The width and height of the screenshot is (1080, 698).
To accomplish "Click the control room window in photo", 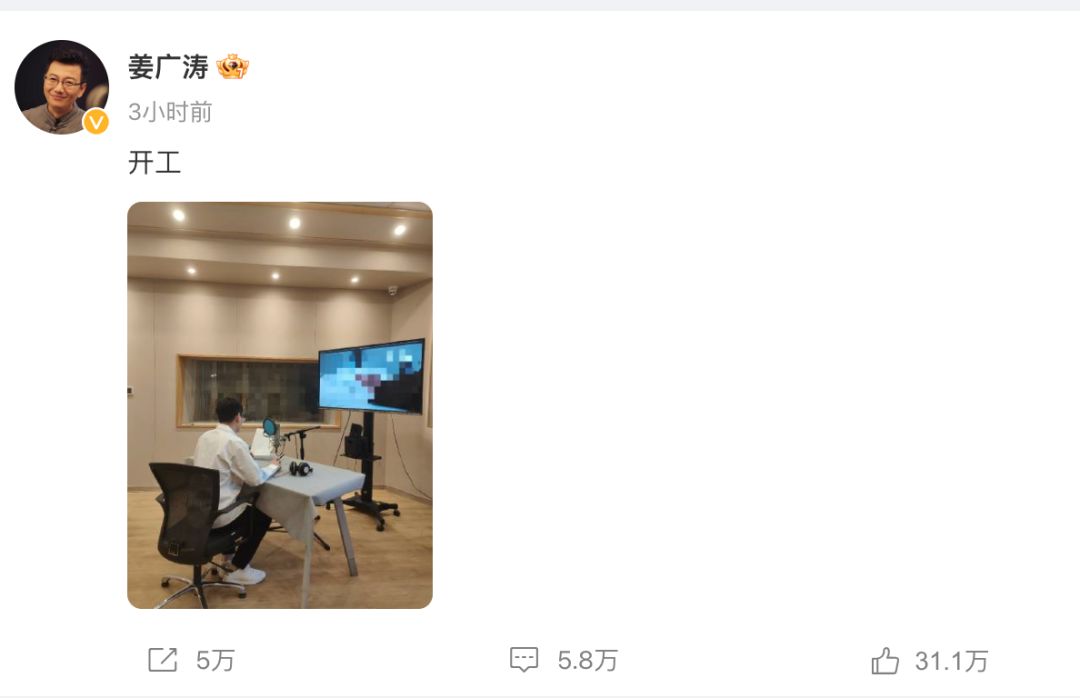I will tap(250, 391).
